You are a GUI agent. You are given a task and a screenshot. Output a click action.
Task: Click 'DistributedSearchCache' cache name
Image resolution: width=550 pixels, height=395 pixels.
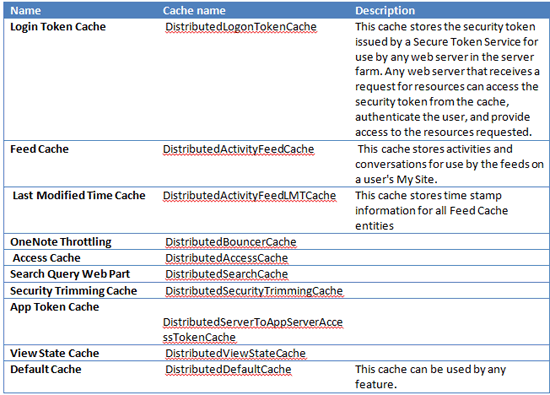click(227, 274)
